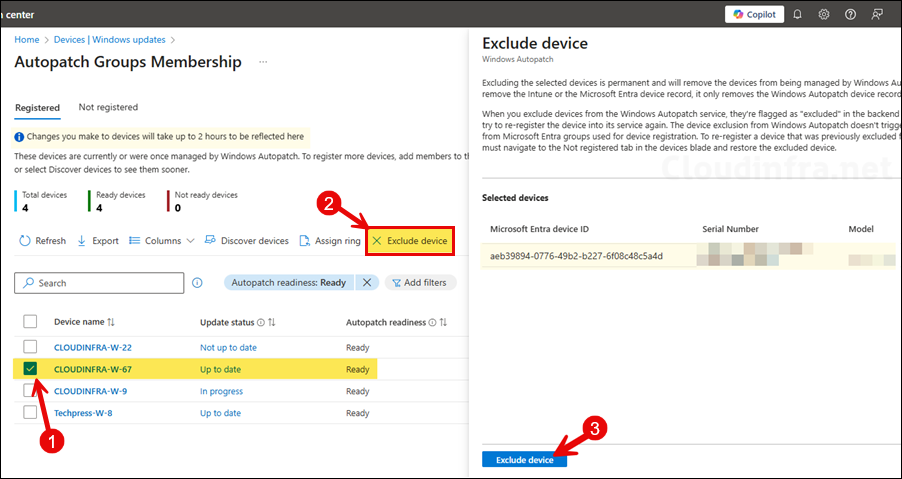Click the blue Exclude device confirm button

(525, 460)
